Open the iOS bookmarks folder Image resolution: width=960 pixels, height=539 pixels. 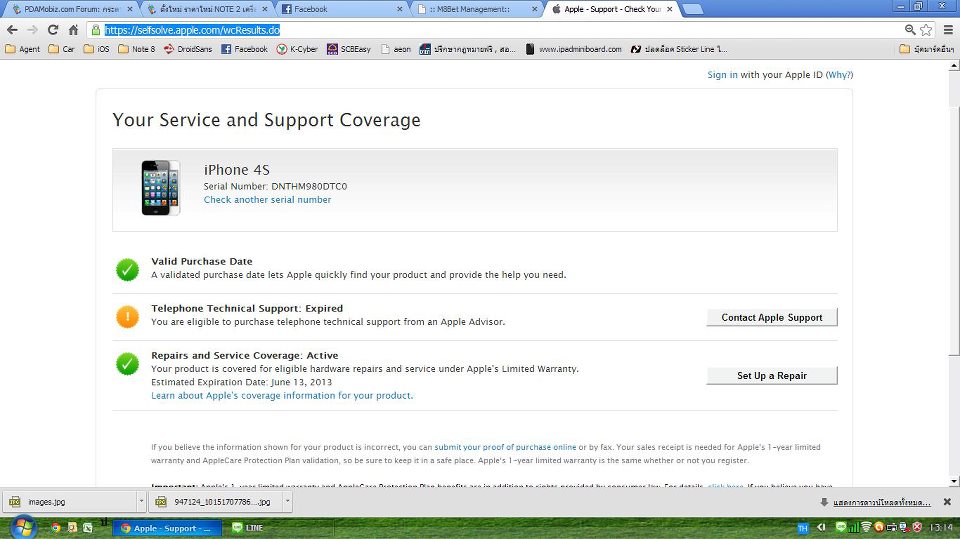96,49
